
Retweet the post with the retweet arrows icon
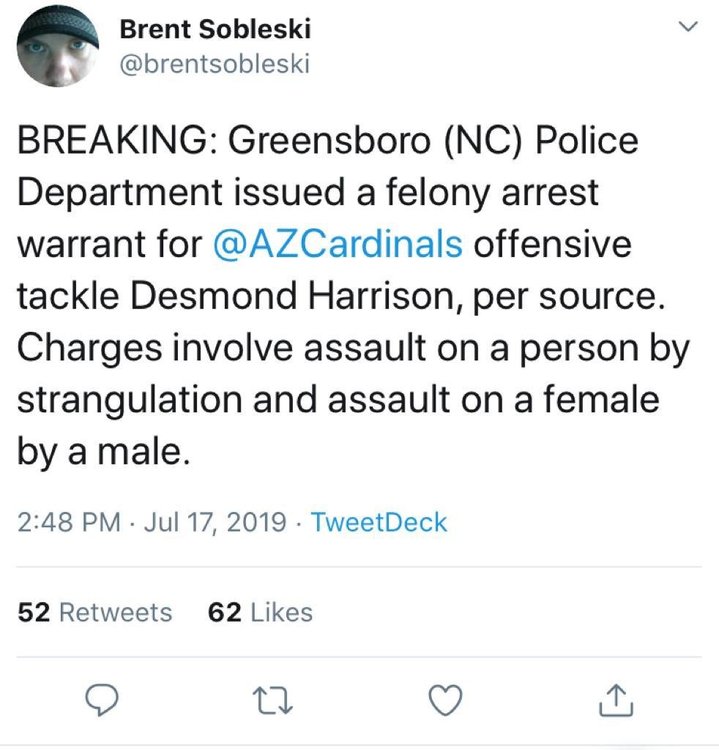[x=273, y=700]
